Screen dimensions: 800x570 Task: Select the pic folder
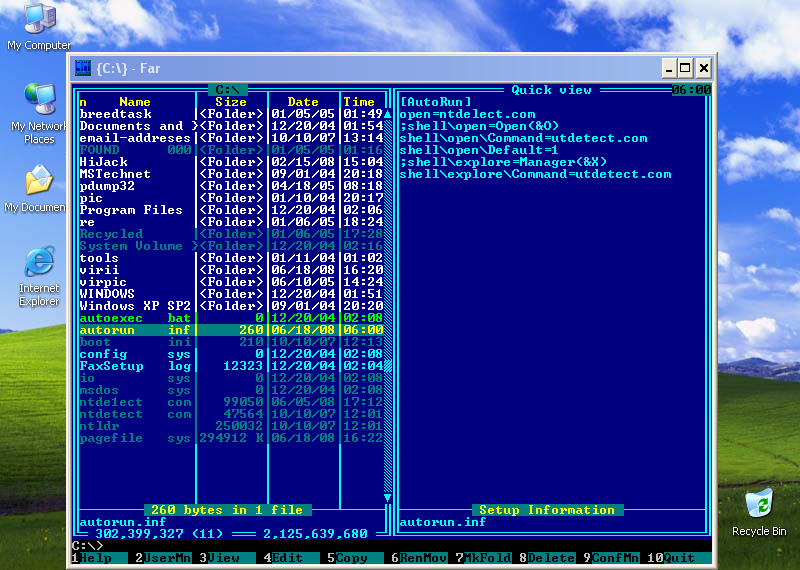point(231,197)
